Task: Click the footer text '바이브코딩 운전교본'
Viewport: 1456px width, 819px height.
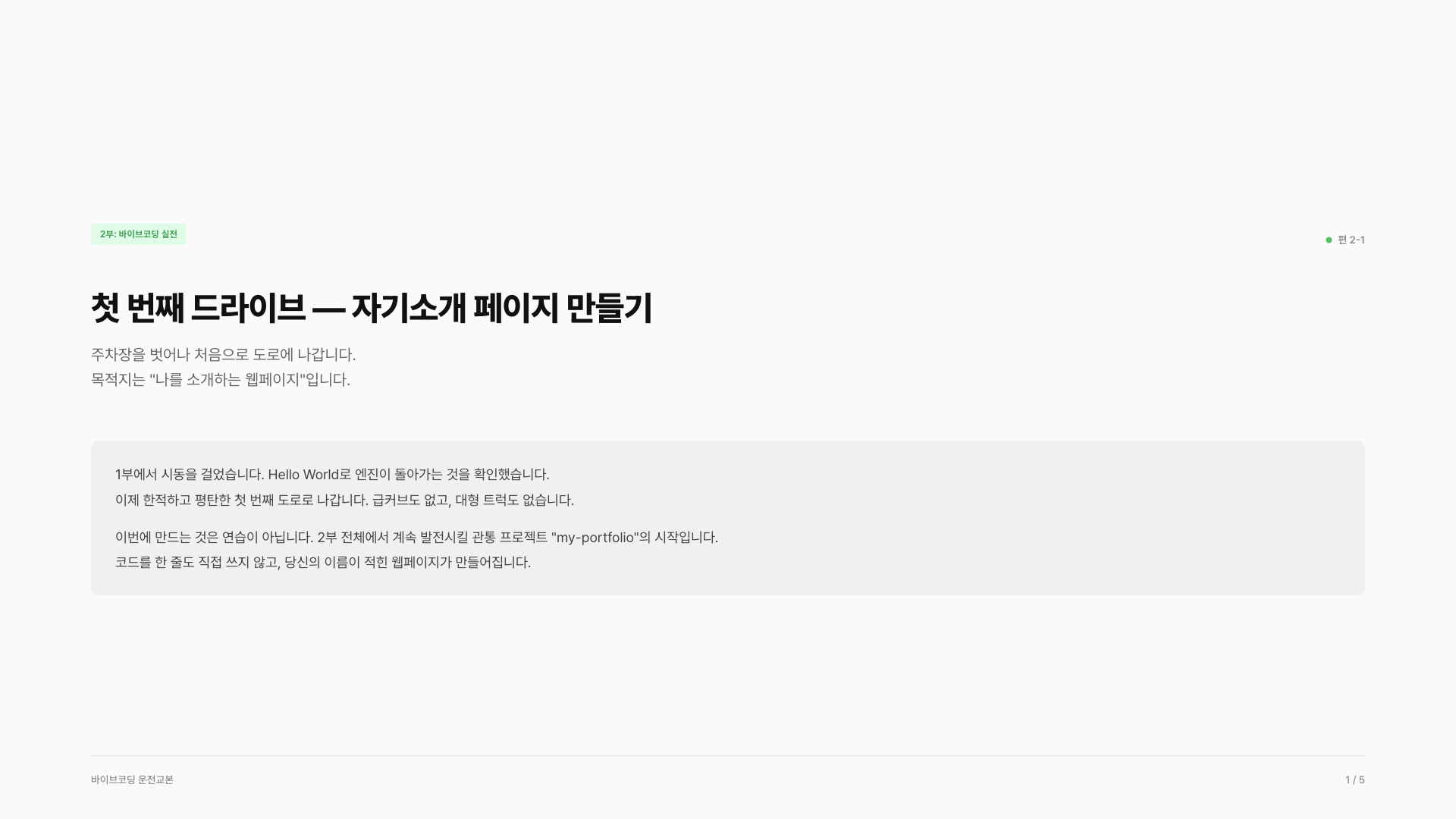Action: (x=132, y=780)
